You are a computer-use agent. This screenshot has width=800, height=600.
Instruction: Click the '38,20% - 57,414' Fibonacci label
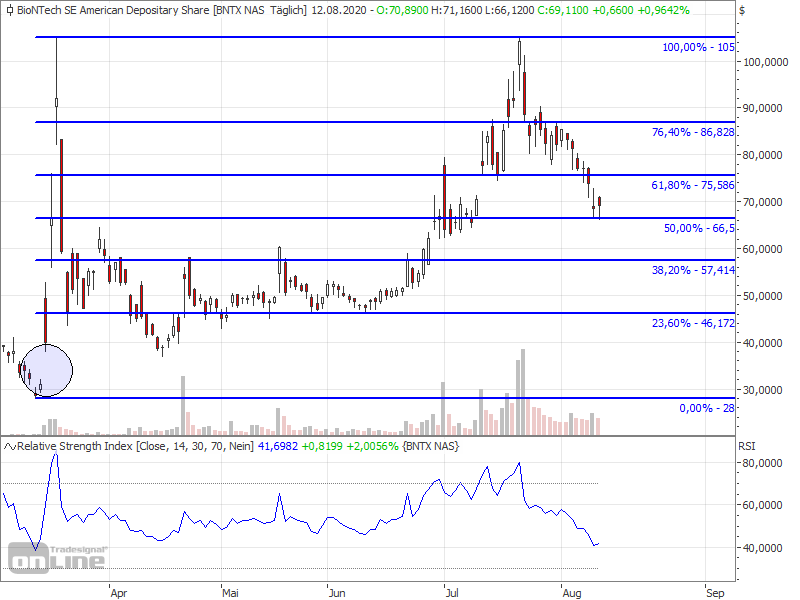(x=693, y=270)
